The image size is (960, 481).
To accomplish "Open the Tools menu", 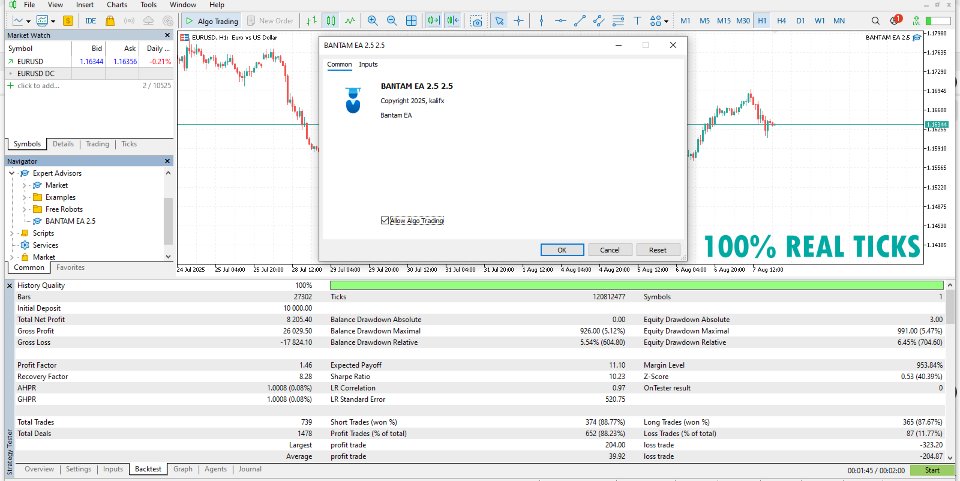I will 148,4.
